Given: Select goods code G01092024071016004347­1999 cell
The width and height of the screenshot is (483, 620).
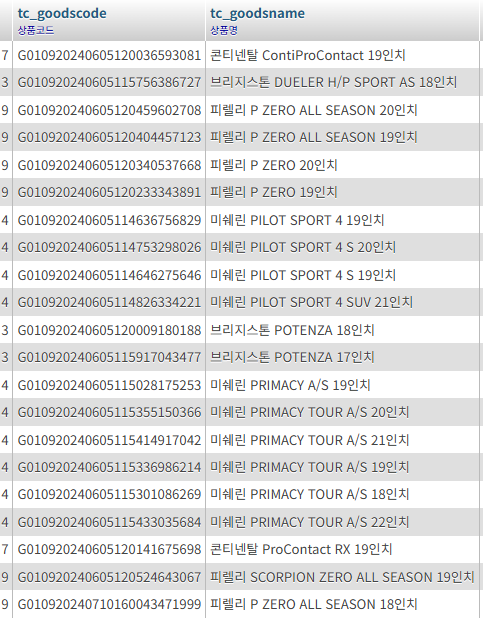Looking at the screenshot, I should point(109,604).
